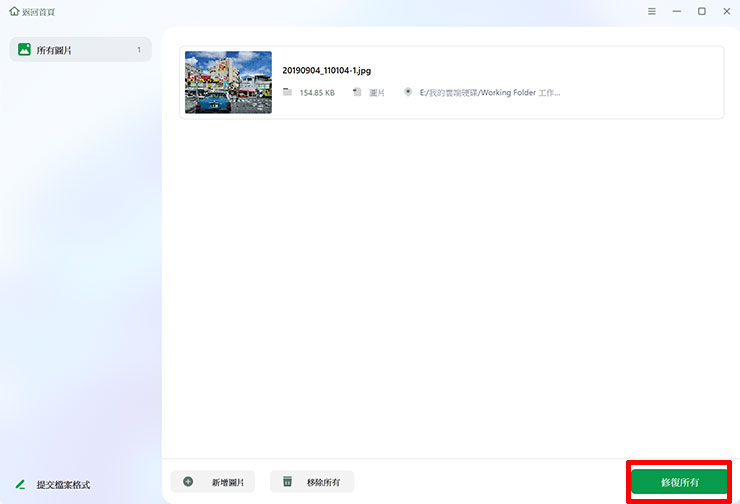Select the street photo thumbnail
740x504 pixels.
point(228,82)
